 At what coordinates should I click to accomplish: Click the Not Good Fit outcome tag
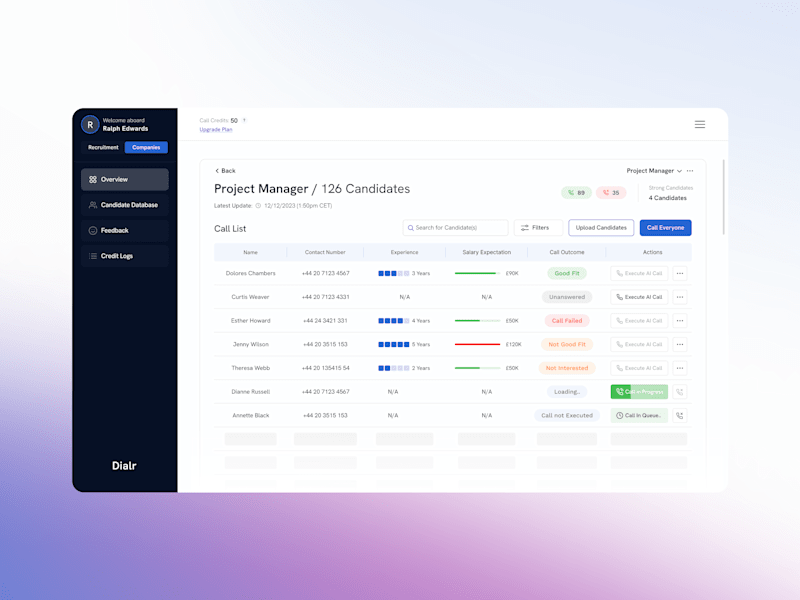coord(567,344)
